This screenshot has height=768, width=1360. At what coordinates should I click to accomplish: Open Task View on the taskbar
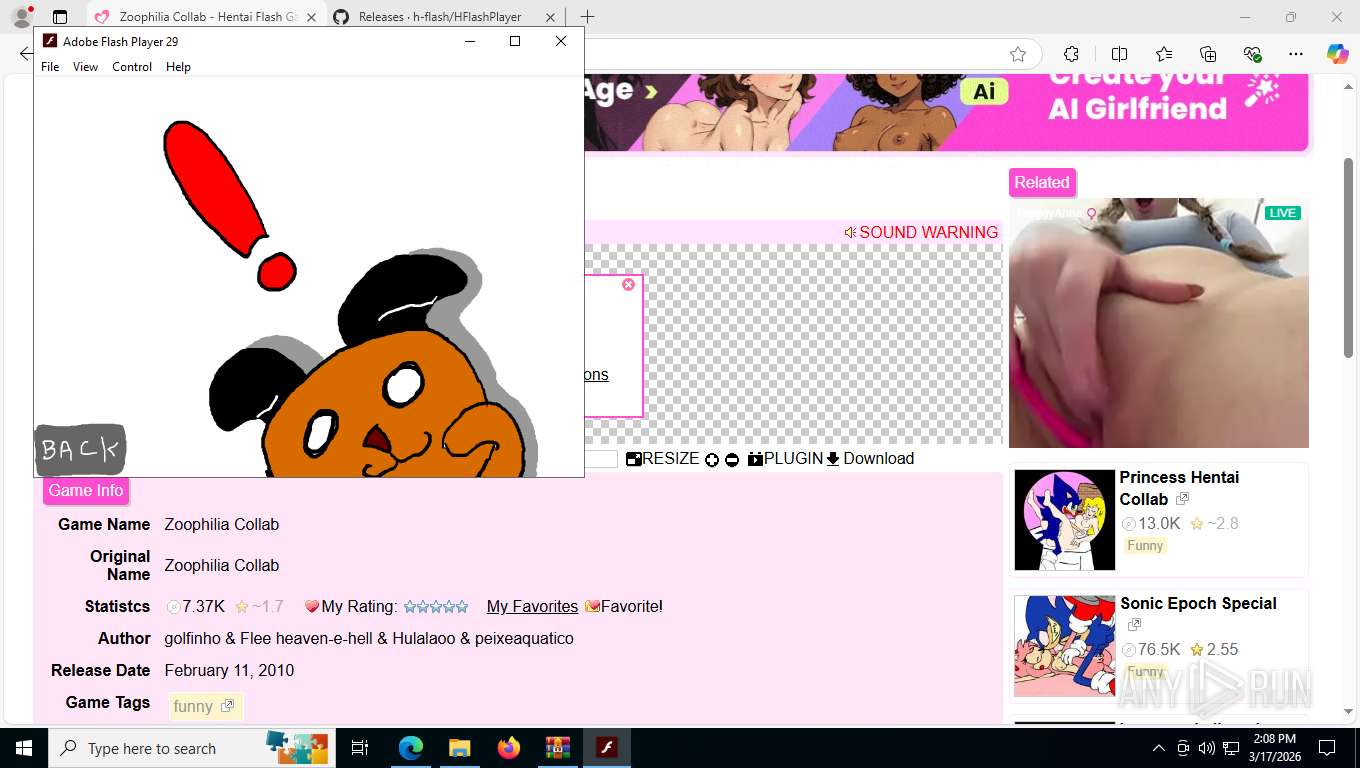(360, 748)
